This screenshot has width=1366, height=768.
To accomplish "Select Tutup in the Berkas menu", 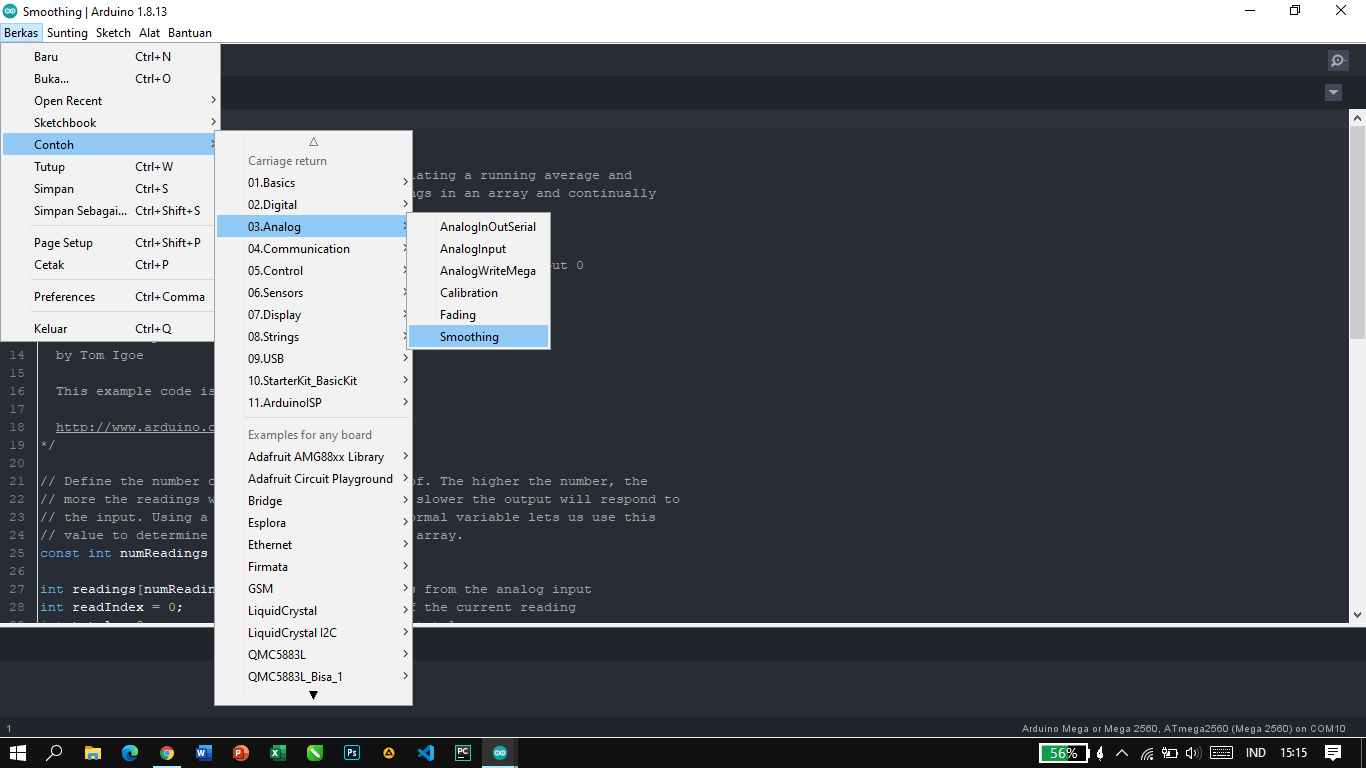I will (110, 167).
